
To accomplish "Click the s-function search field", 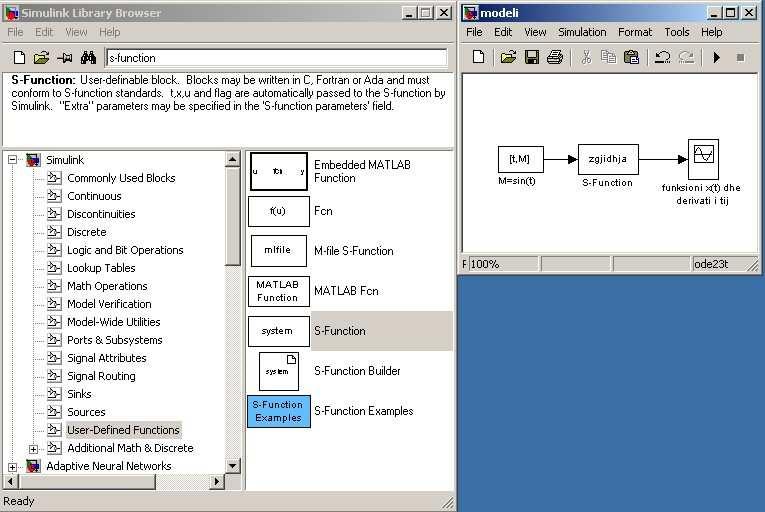I will click(276, 58).
